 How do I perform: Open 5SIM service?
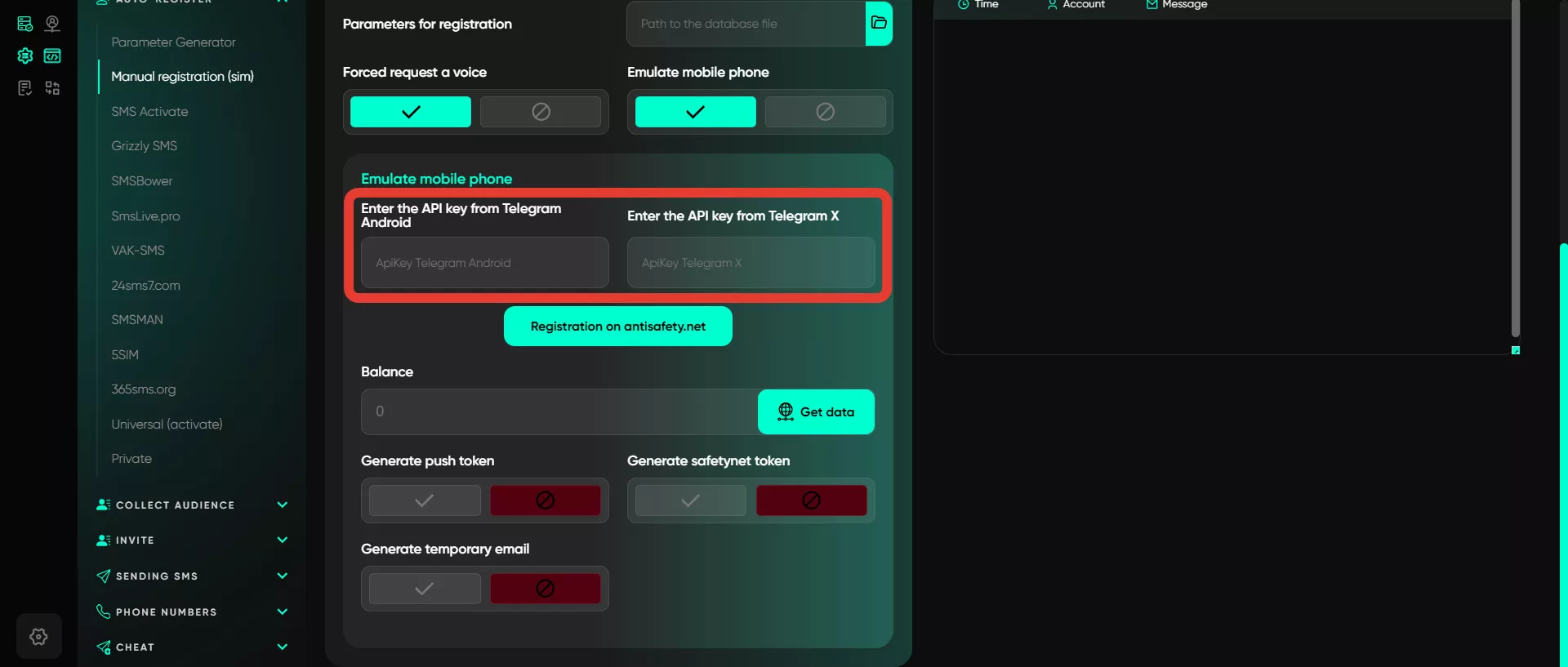[x=125, y=354]
